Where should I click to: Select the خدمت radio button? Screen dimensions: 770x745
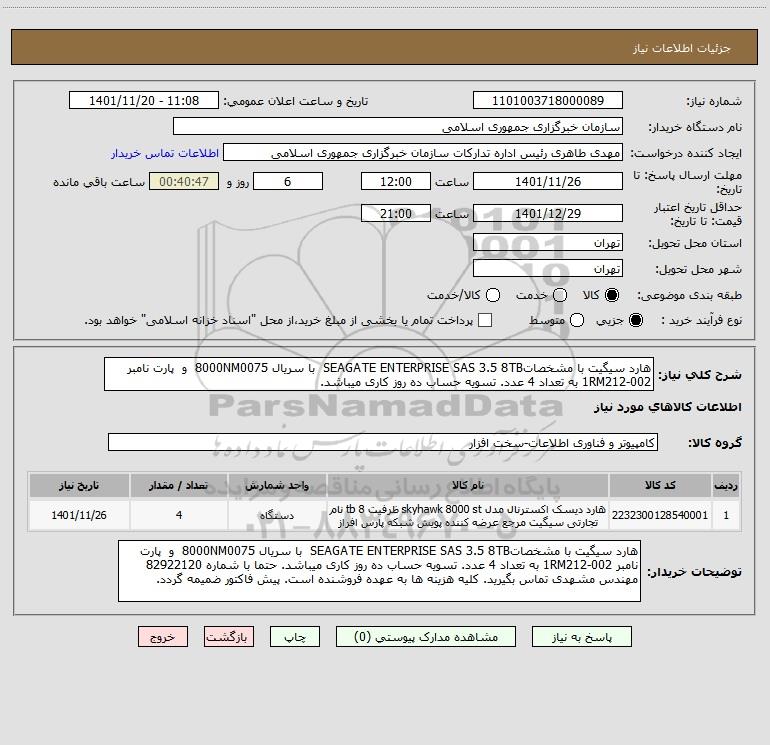(560, 295)
